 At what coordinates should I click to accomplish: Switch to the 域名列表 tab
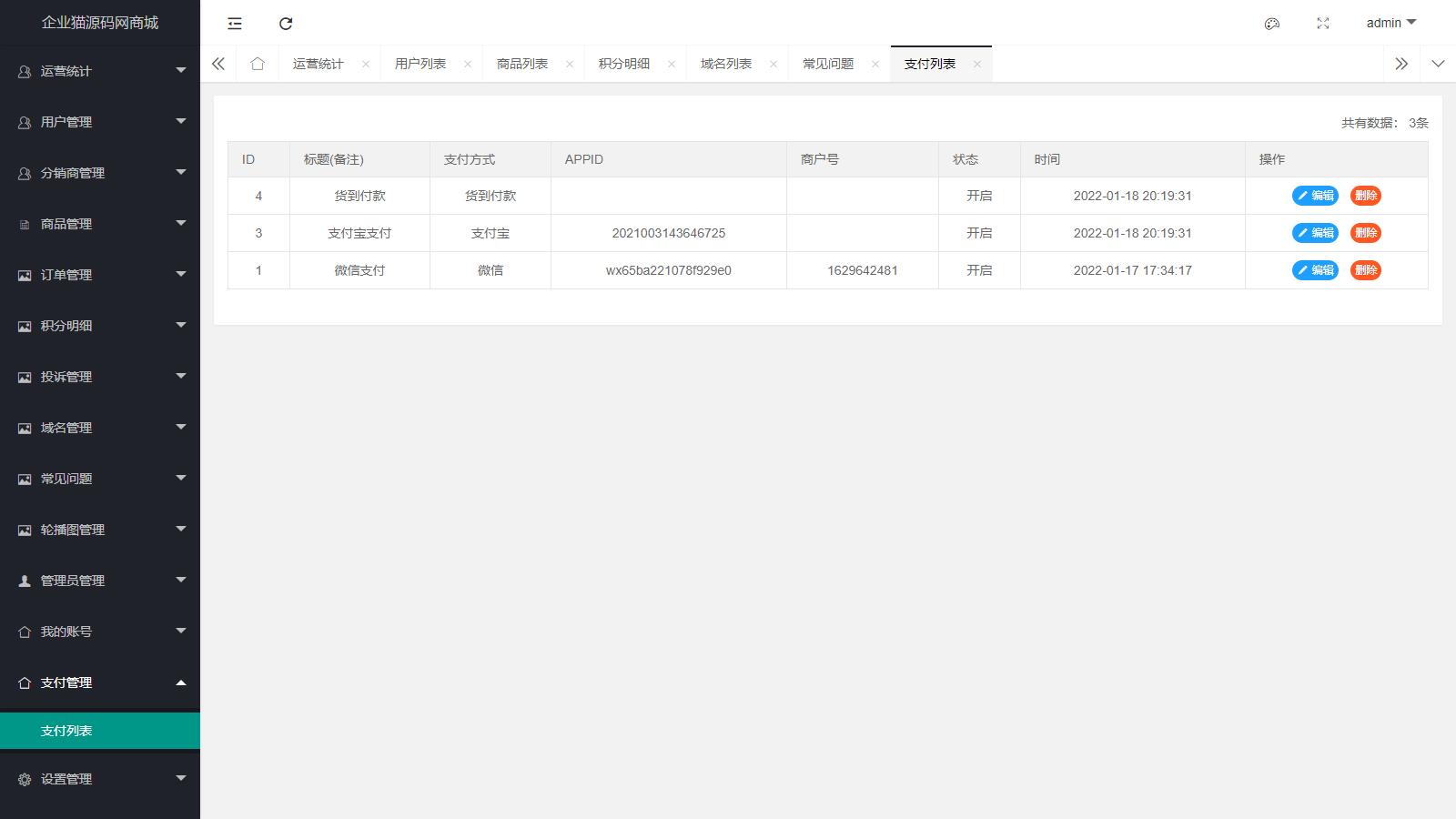tap(726, 64)
